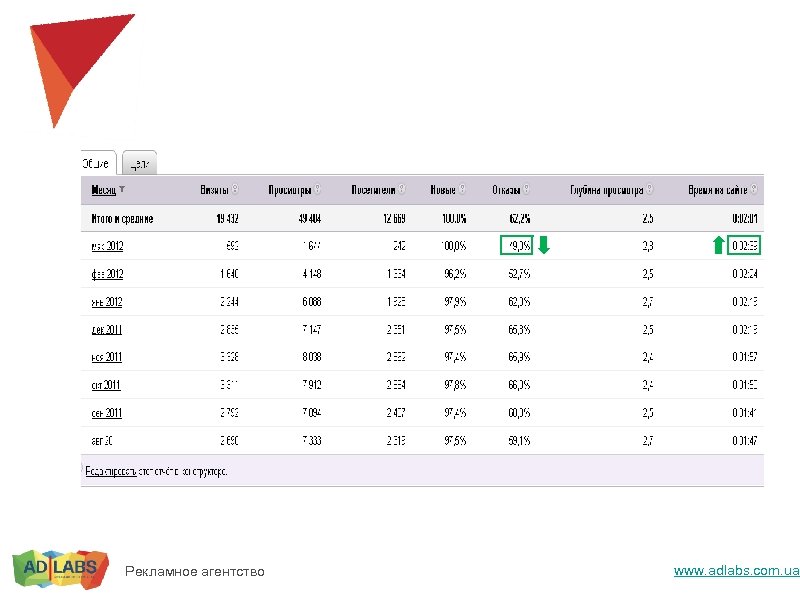Select time value 0:01:47 in last row
Image resolution: width=800 pixels, height=600 pixels.
(x=745, y=440)
